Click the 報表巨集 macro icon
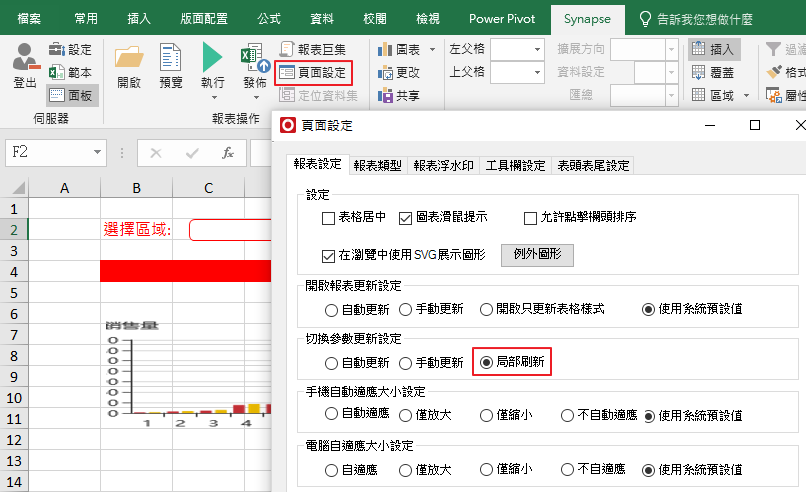Image resolution: width=806 pixels, height=492 pixels. (312, 49)
